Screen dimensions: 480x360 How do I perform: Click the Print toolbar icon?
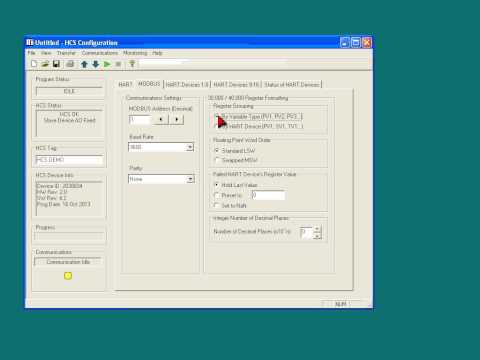tap(70, 64)
